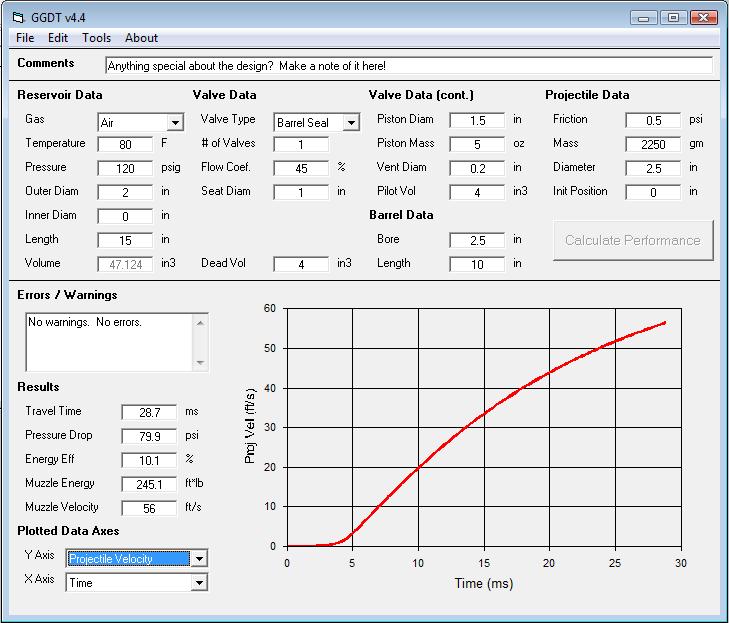Click the Flow Coef. input field
The width and height of the screenshot is (729, 623).
[301, 168]
